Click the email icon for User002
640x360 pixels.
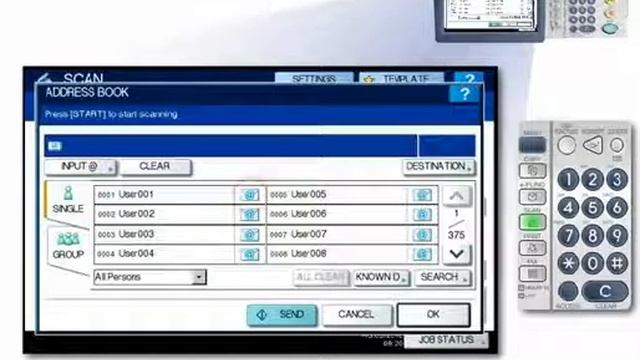pos(249,214)
